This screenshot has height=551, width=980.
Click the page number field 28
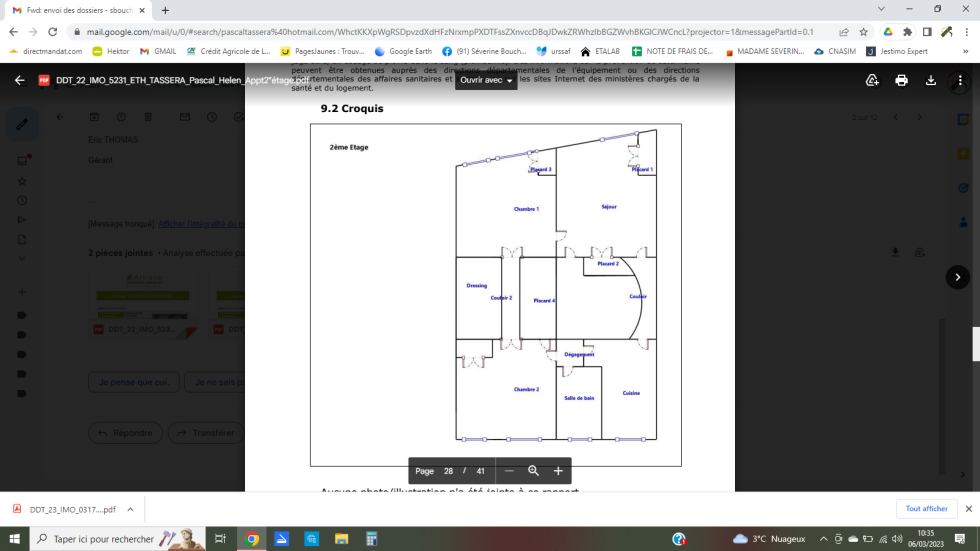[x=448, y=471]
